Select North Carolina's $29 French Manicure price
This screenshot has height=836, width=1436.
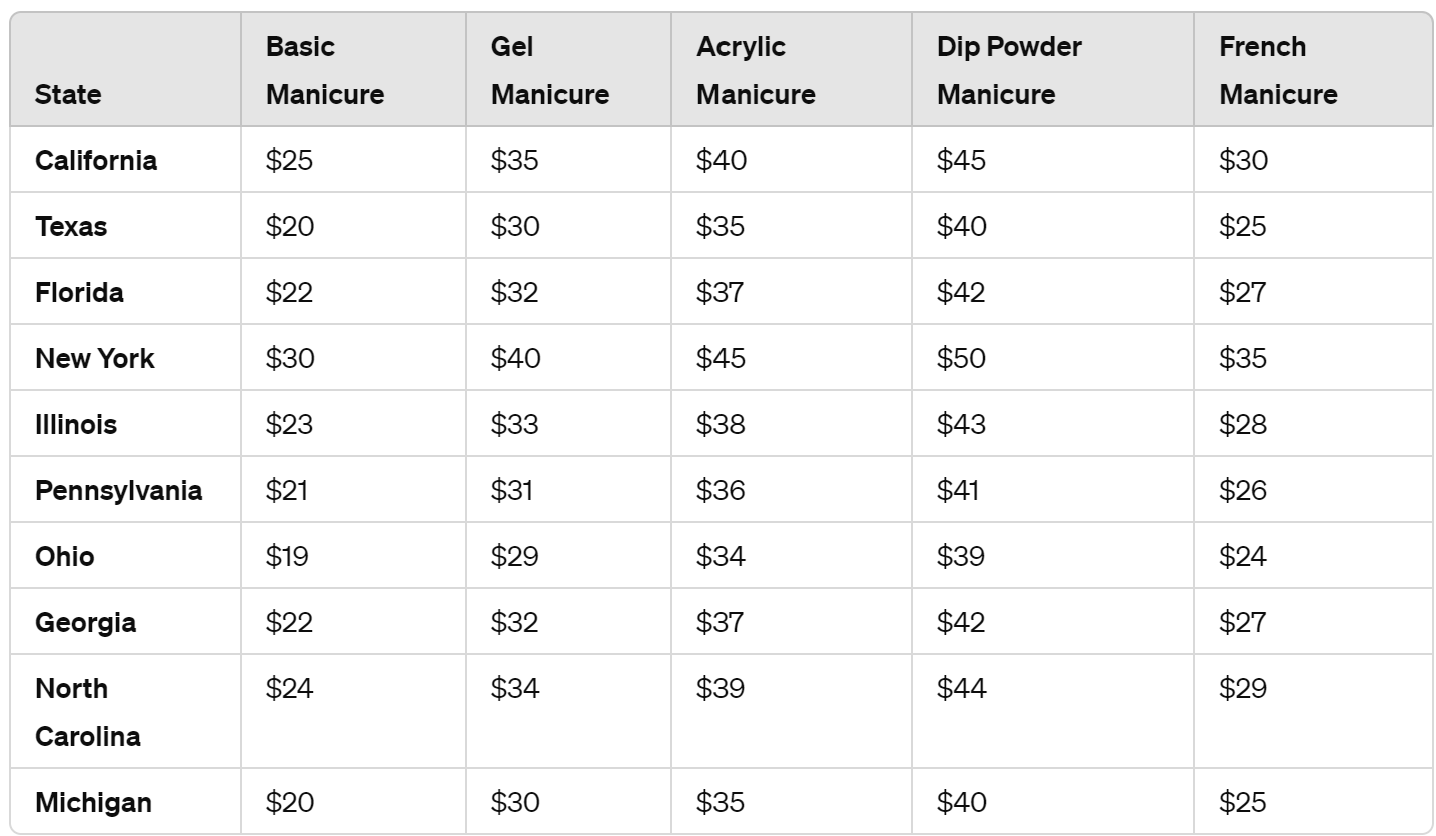1243,688
